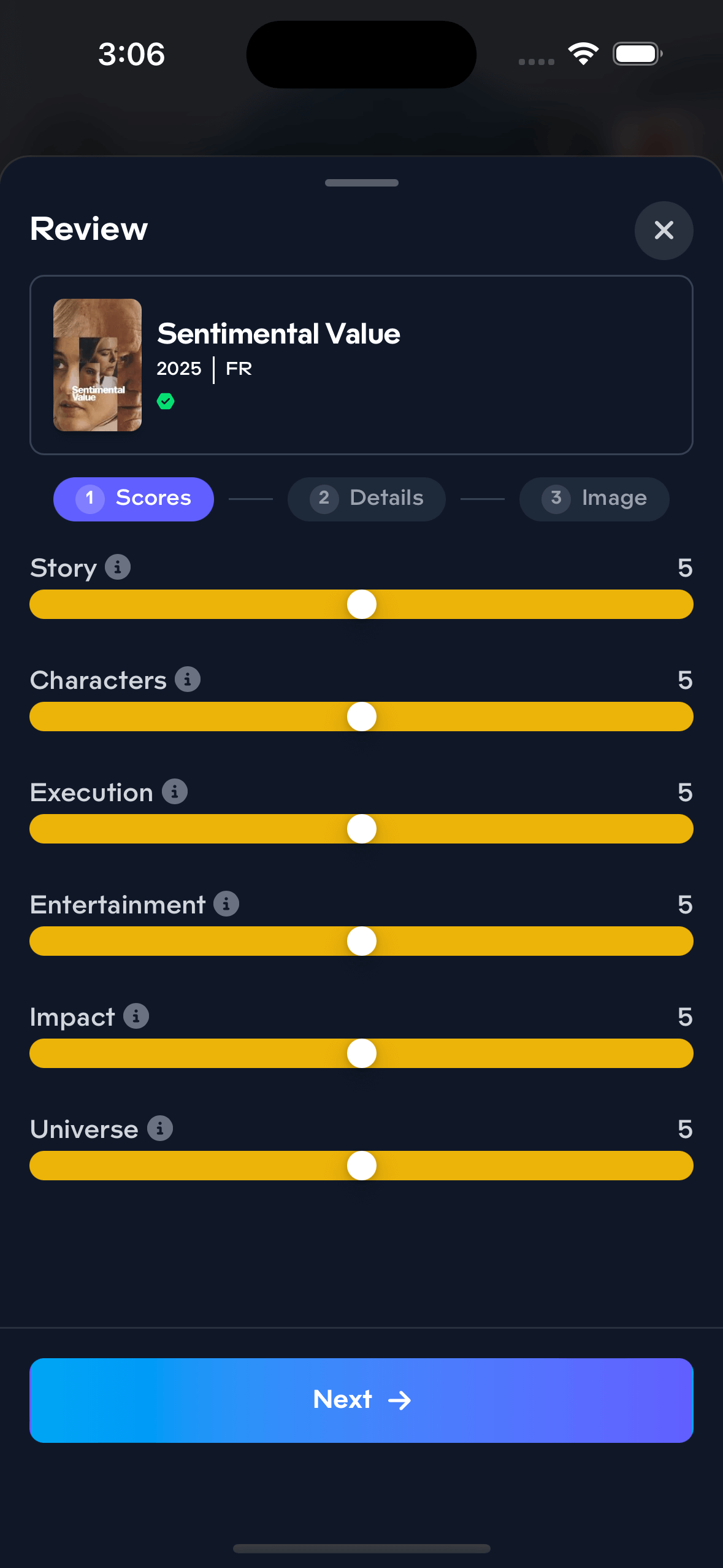The height and width of the screenshot is (1568, 723).
Task: Tap the Sentimental Value poster thumbnail
Action: click(x=98, y=365)
